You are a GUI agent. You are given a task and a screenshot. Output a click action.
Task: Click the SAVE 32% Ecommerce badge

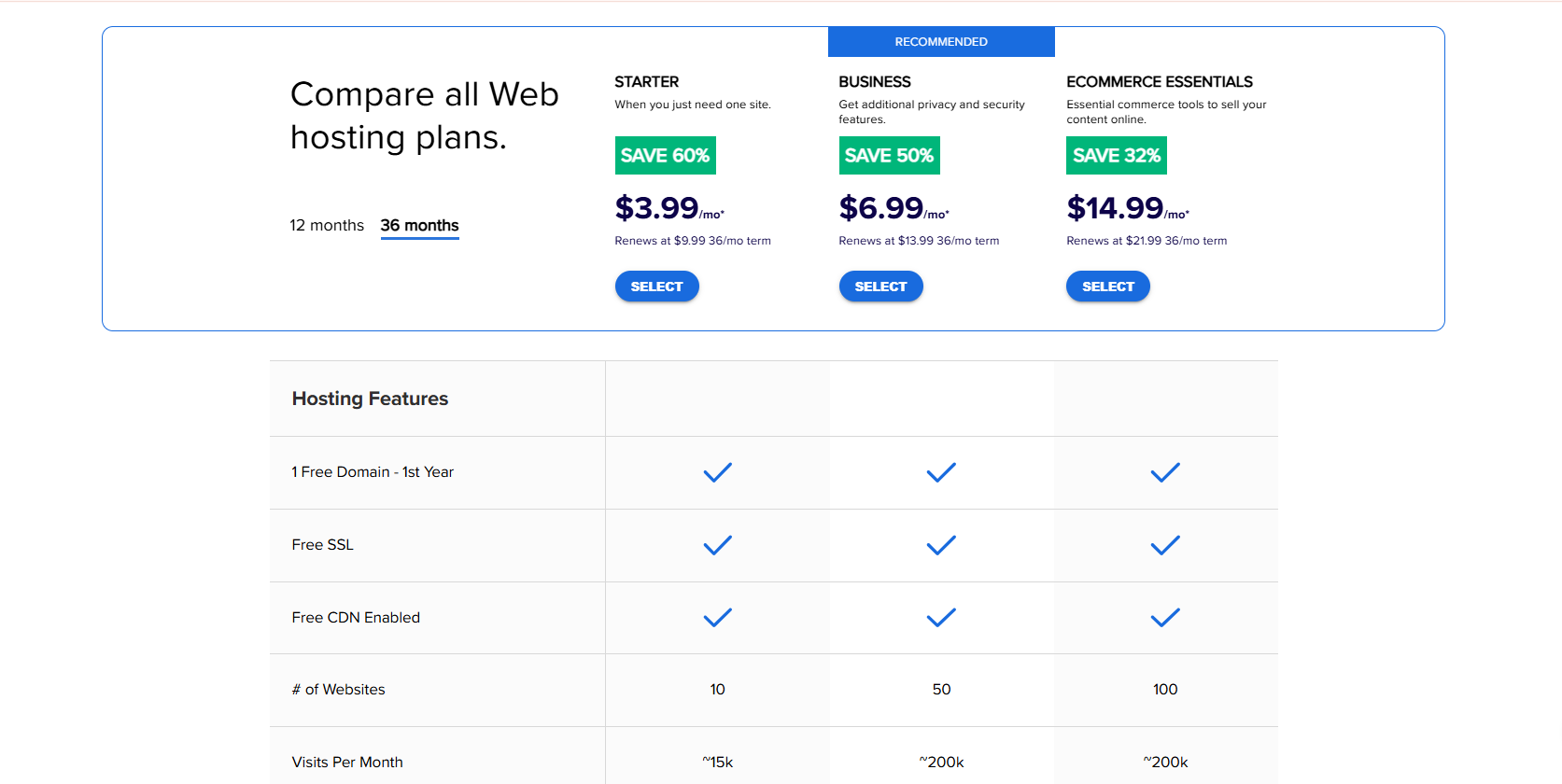(x=1116, y=155)
